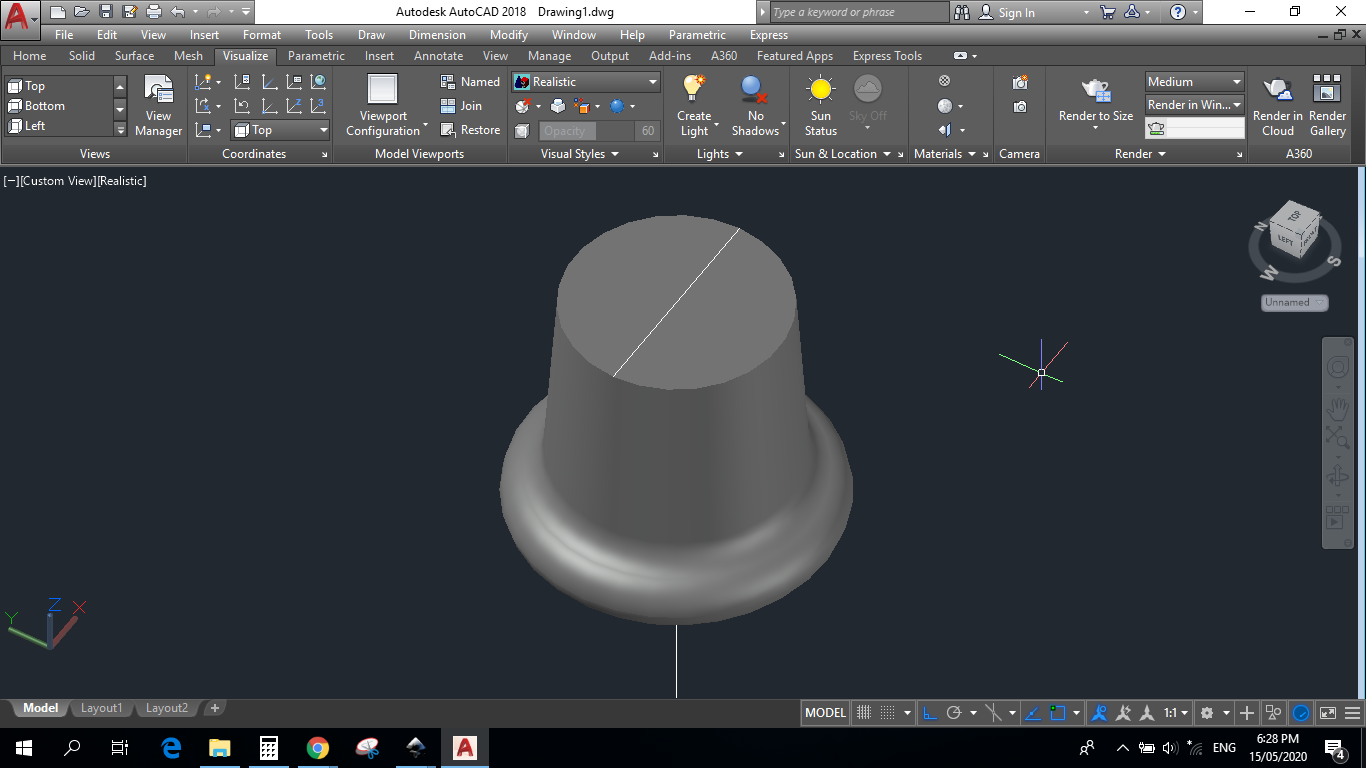Open the Materials Browser icon
Image resolution: width=1366 pixels, height=768 pixels.
tap(944, 81)
